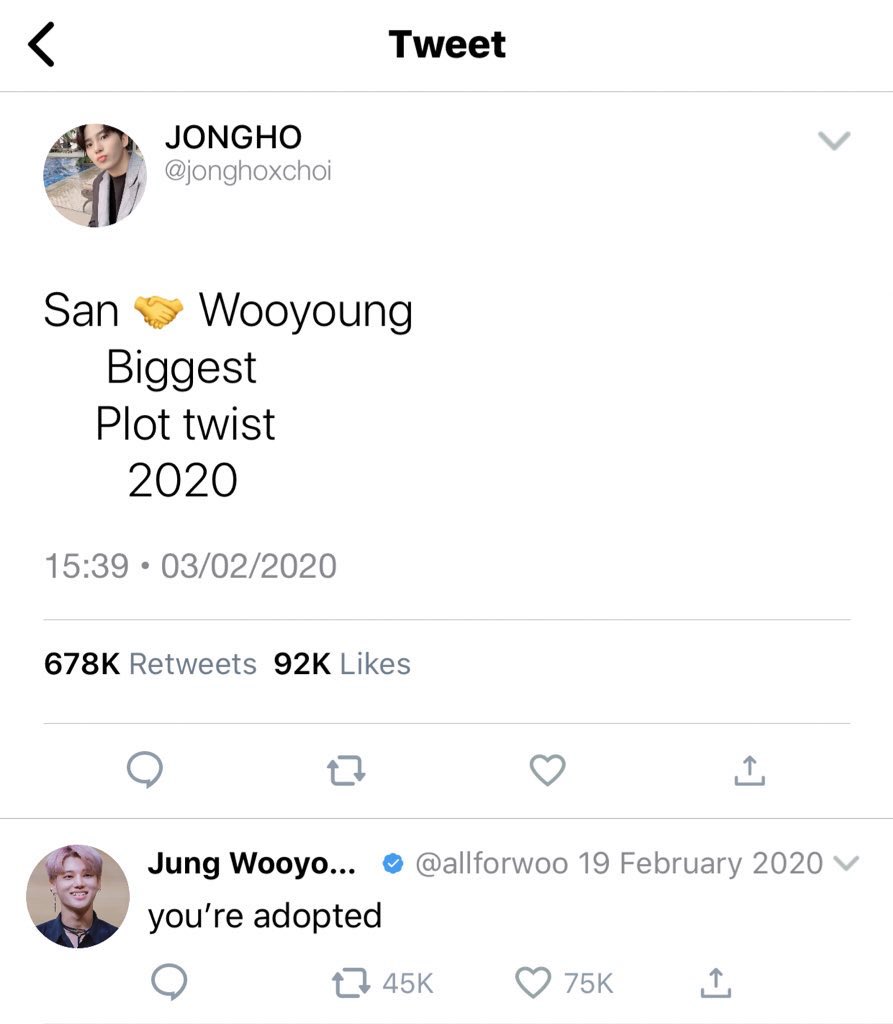Viewport: 893px width, 1024px height.
Task: Go back using the arrow icon
Action: tap(41, 44)
